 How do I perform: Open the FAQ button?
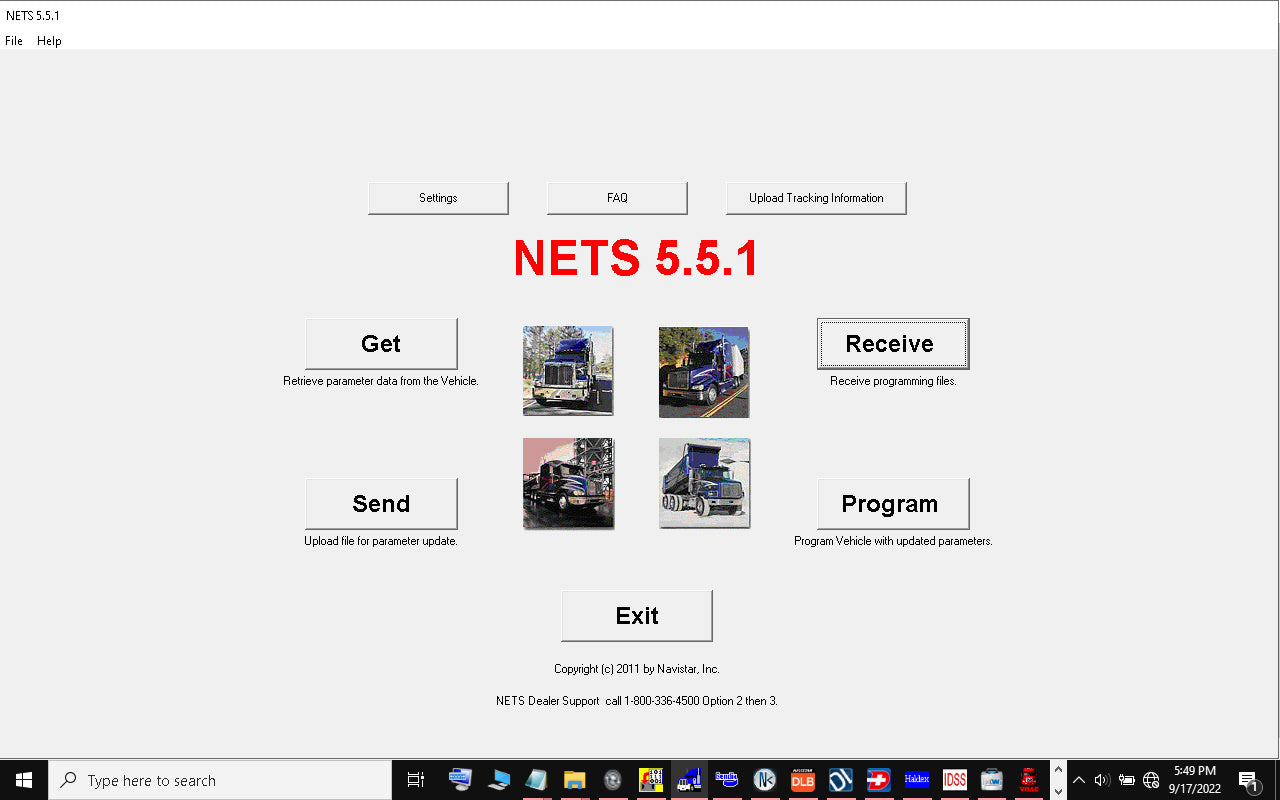(x=617, y=198)
